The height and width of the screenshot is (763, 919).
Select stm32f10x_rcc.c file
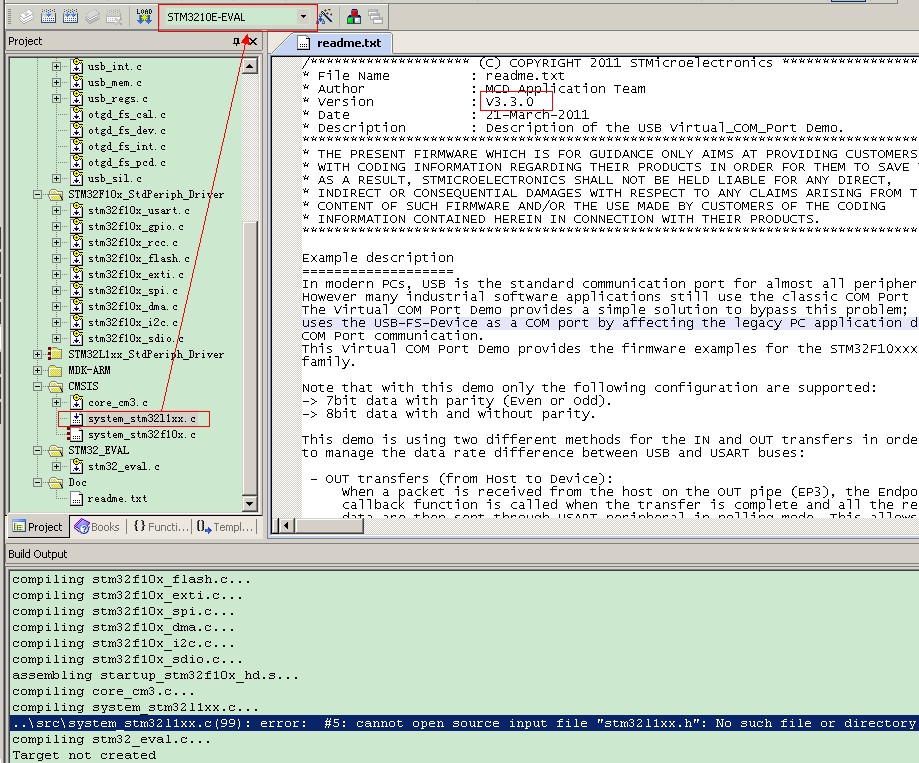click(x=133, y=242)
